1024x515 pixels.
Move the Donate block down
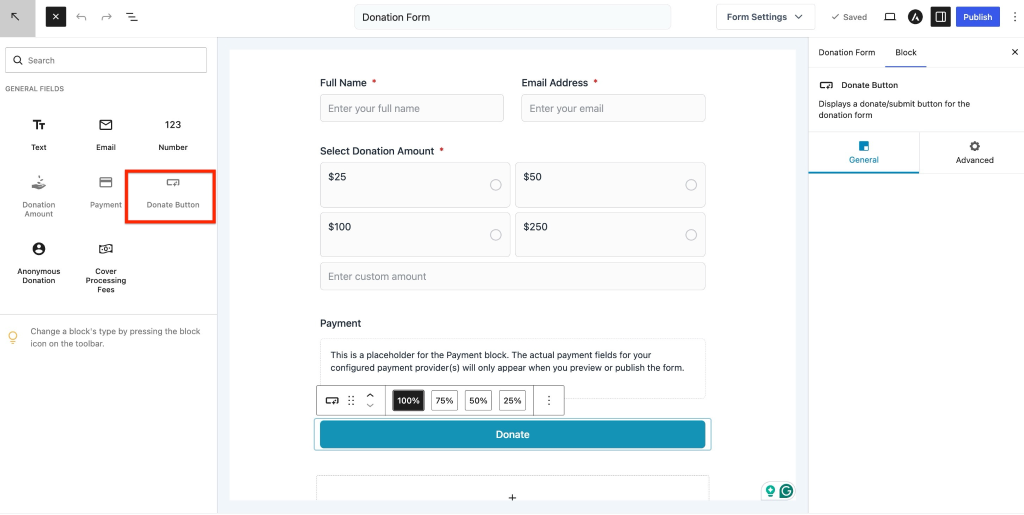(370, 406)
